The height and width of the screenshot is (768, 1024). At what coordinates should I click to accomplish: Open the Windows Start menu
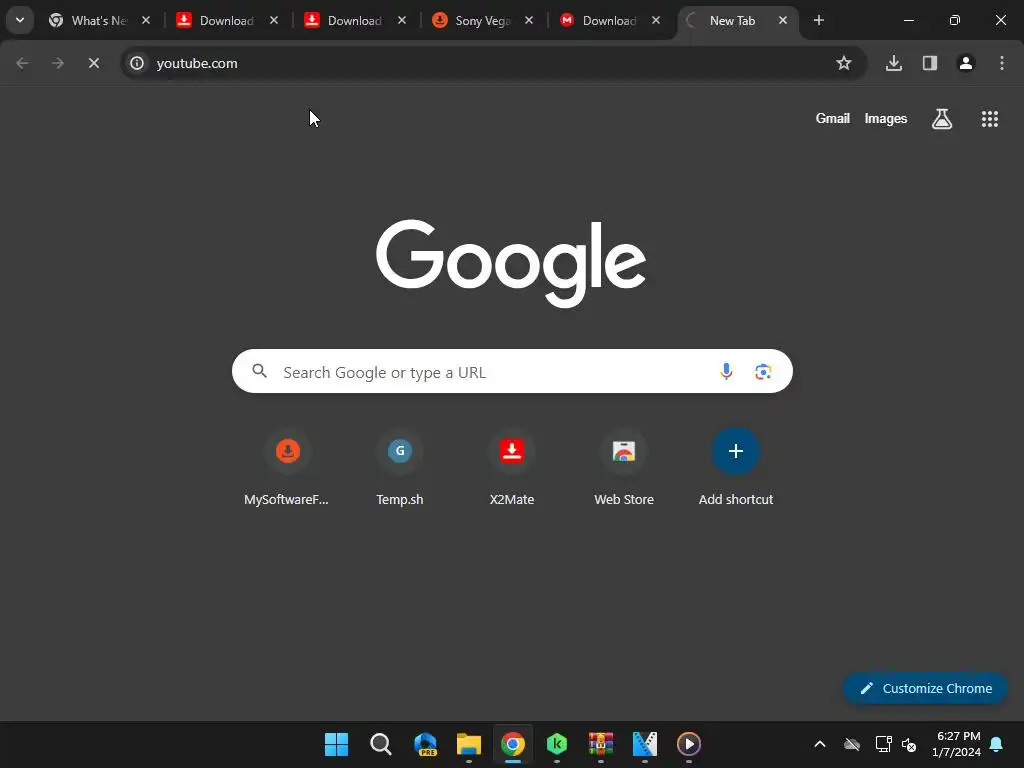[336, 744]
